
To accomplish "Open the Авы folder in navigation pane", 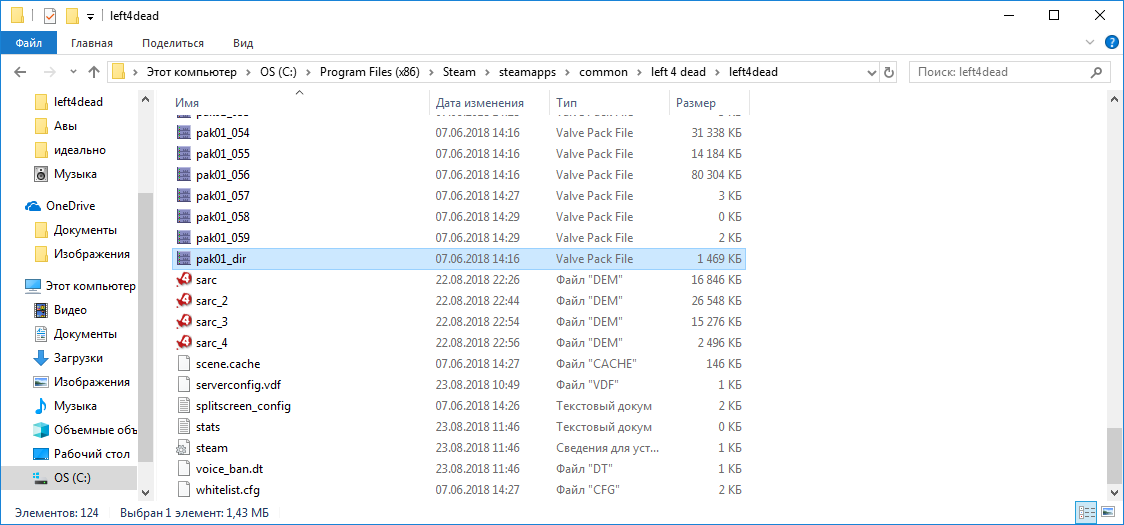I will click(x=56, y=126).
